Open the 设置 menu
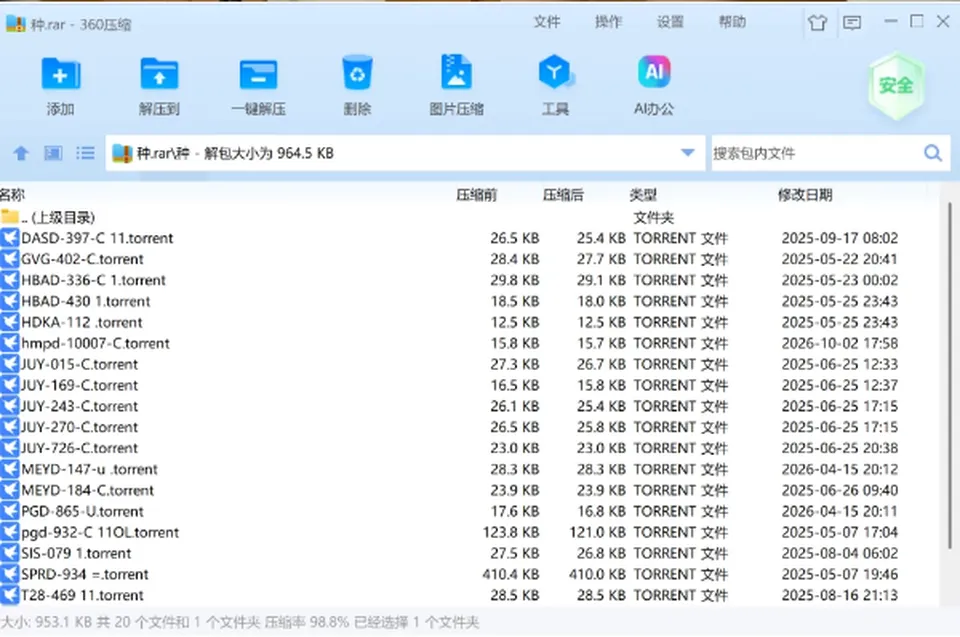This screenshot has height=637, width=960. (670, 23)
